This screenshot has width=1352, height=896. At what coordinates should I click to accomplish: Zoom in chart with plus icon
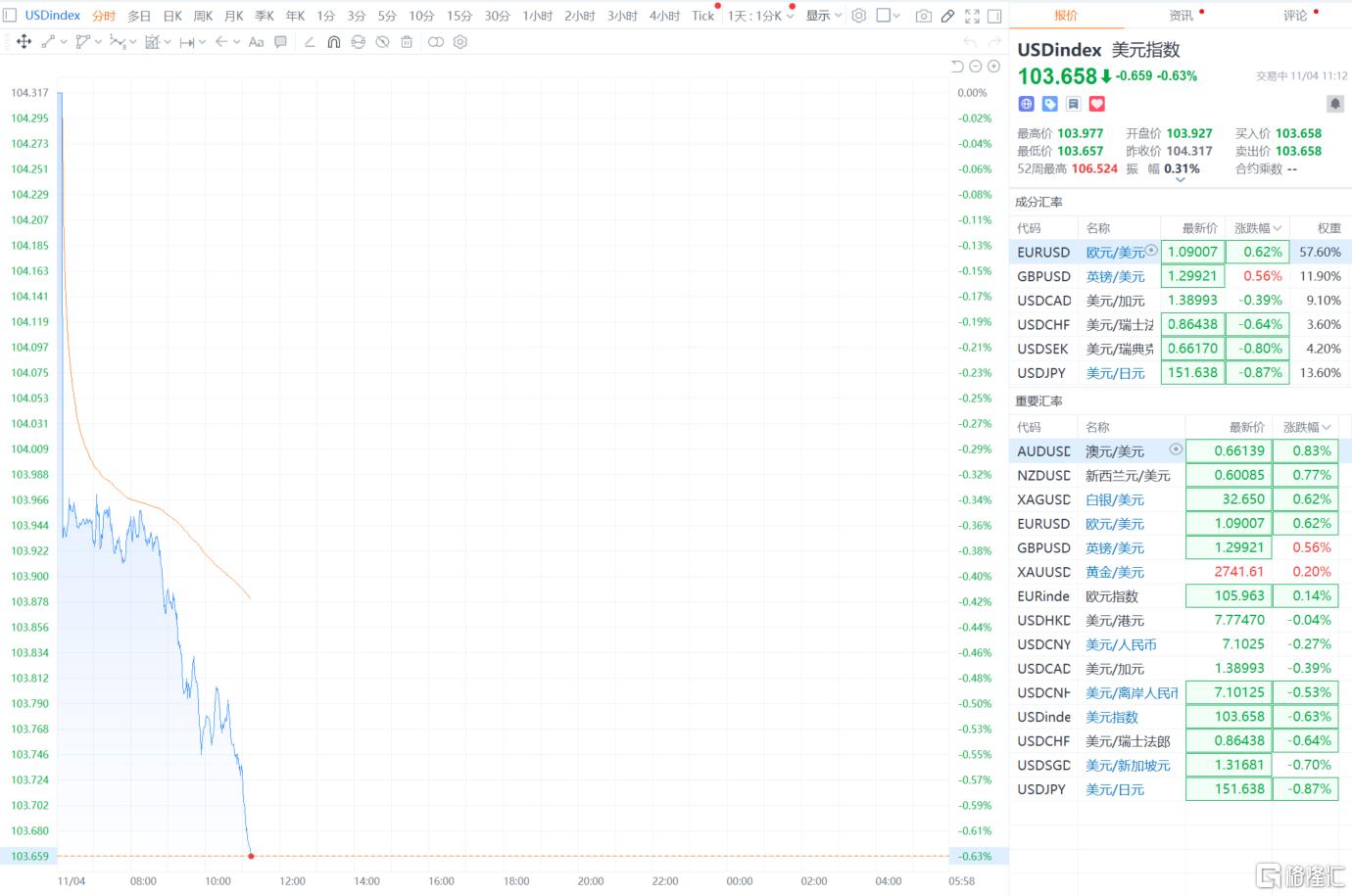993,67
